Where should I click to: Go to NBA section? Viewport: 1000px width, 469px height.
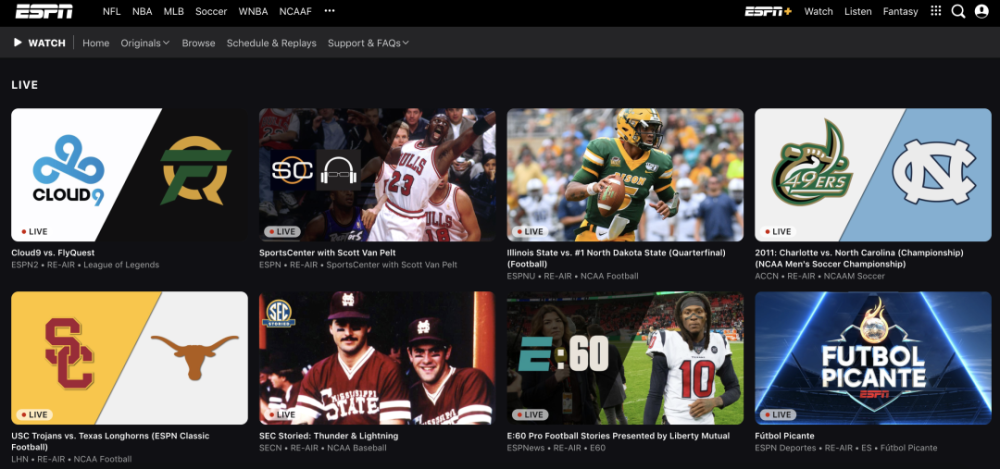tap(142, 11)
